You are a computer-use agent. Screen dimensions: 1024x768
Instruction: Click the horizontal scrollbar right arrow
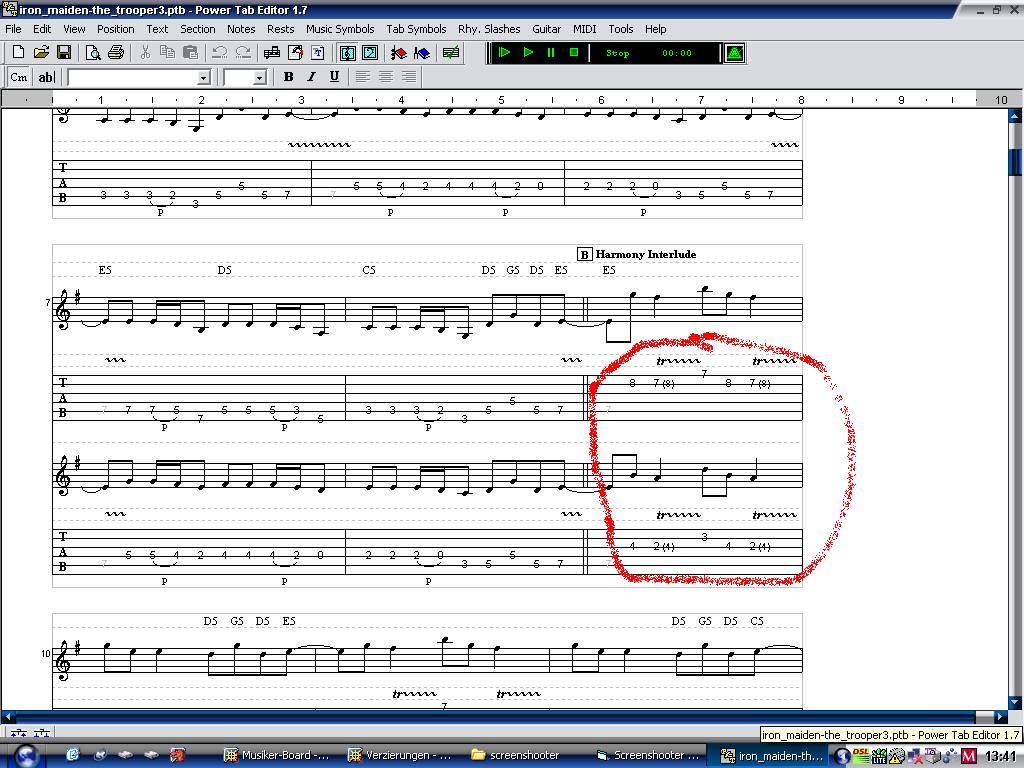coord(1000,716)
